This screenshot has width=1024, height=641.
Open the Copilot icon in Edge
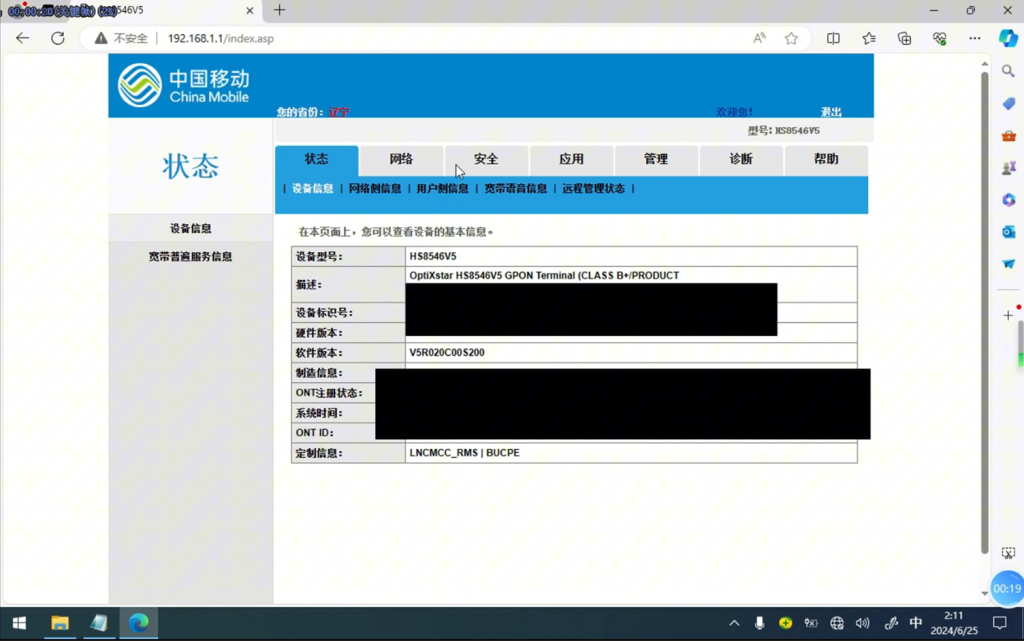tap(1008, 38)
